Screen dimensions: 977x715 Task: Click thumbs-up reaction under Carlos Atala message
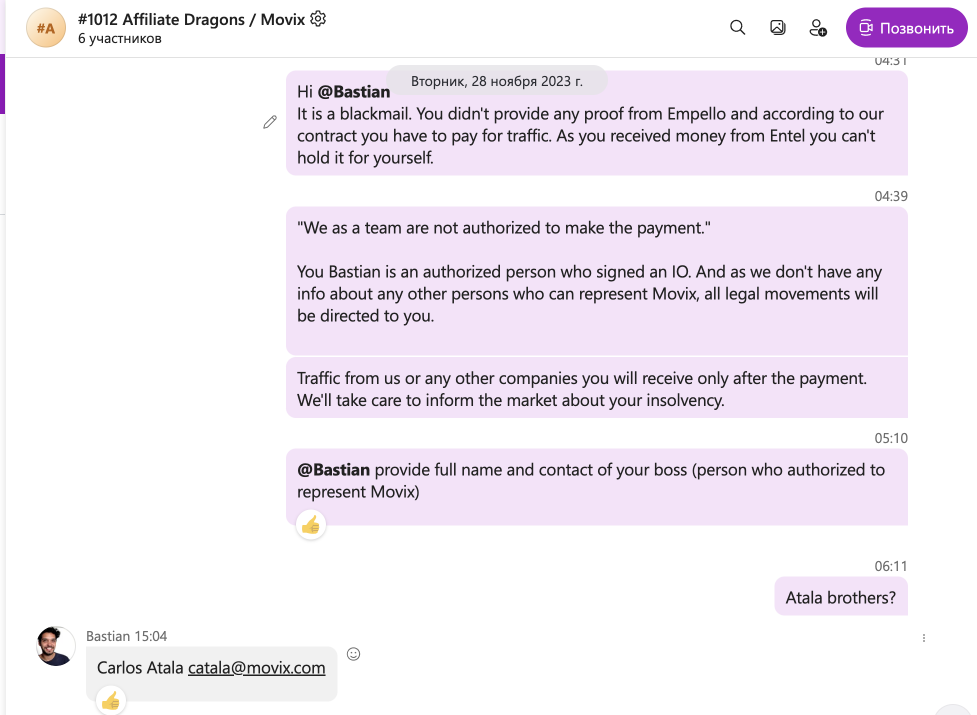coord(111,701)
